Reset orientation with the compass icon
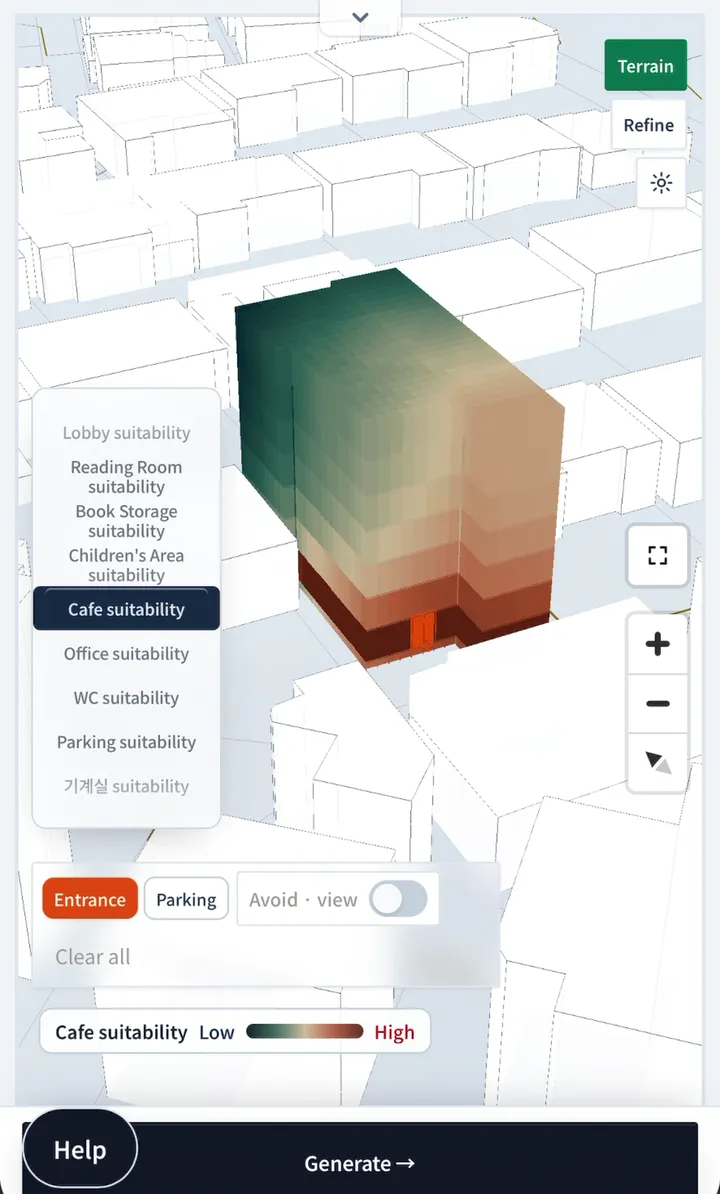This screenshot has width=720, height=1194. click(658, 762)
